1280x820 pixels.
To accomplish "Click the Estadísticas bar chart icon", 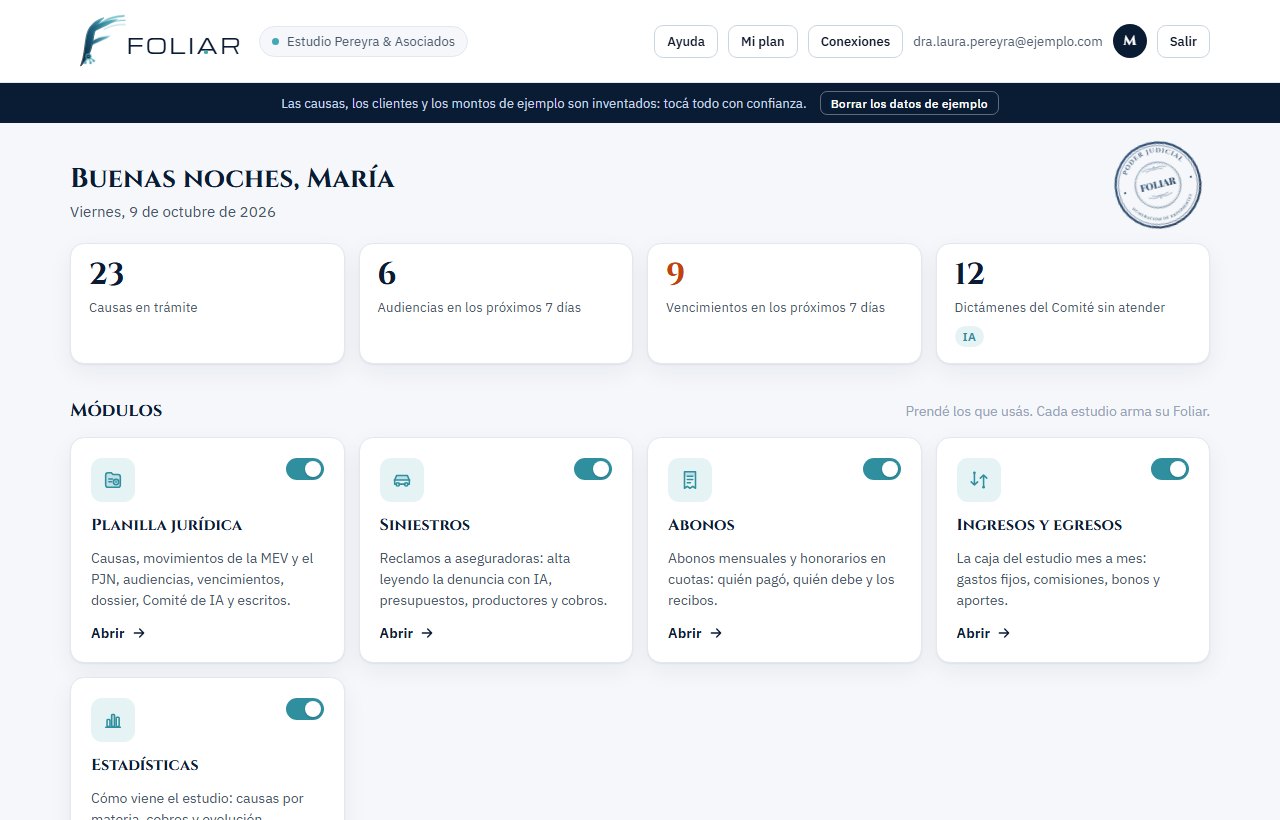I will point(113,720).
